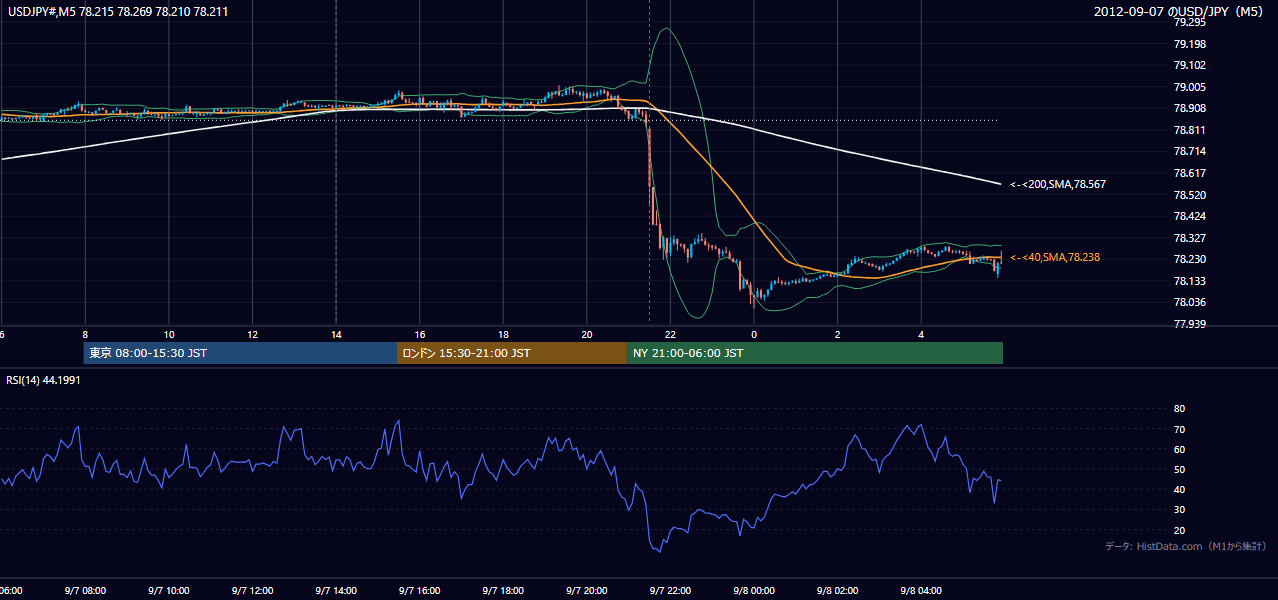1278x600 pixels.
Task: Click the 9/7 18:00 bottom time label
Action: click(x=503, y=591)
